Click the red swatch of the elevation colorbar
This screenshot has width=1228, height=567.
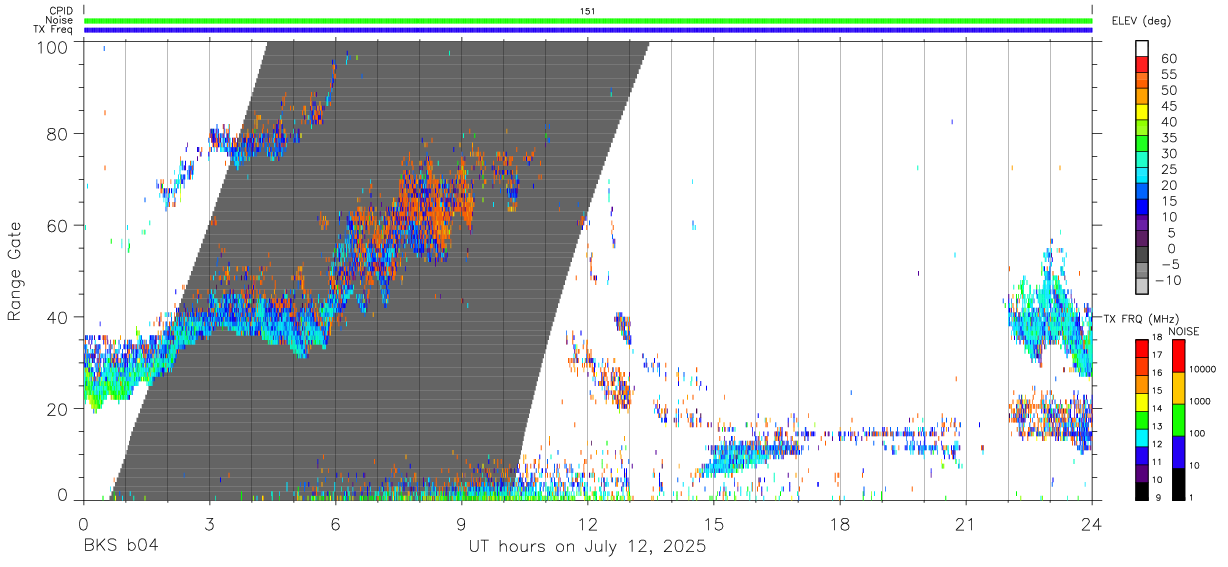(1142, 64)
